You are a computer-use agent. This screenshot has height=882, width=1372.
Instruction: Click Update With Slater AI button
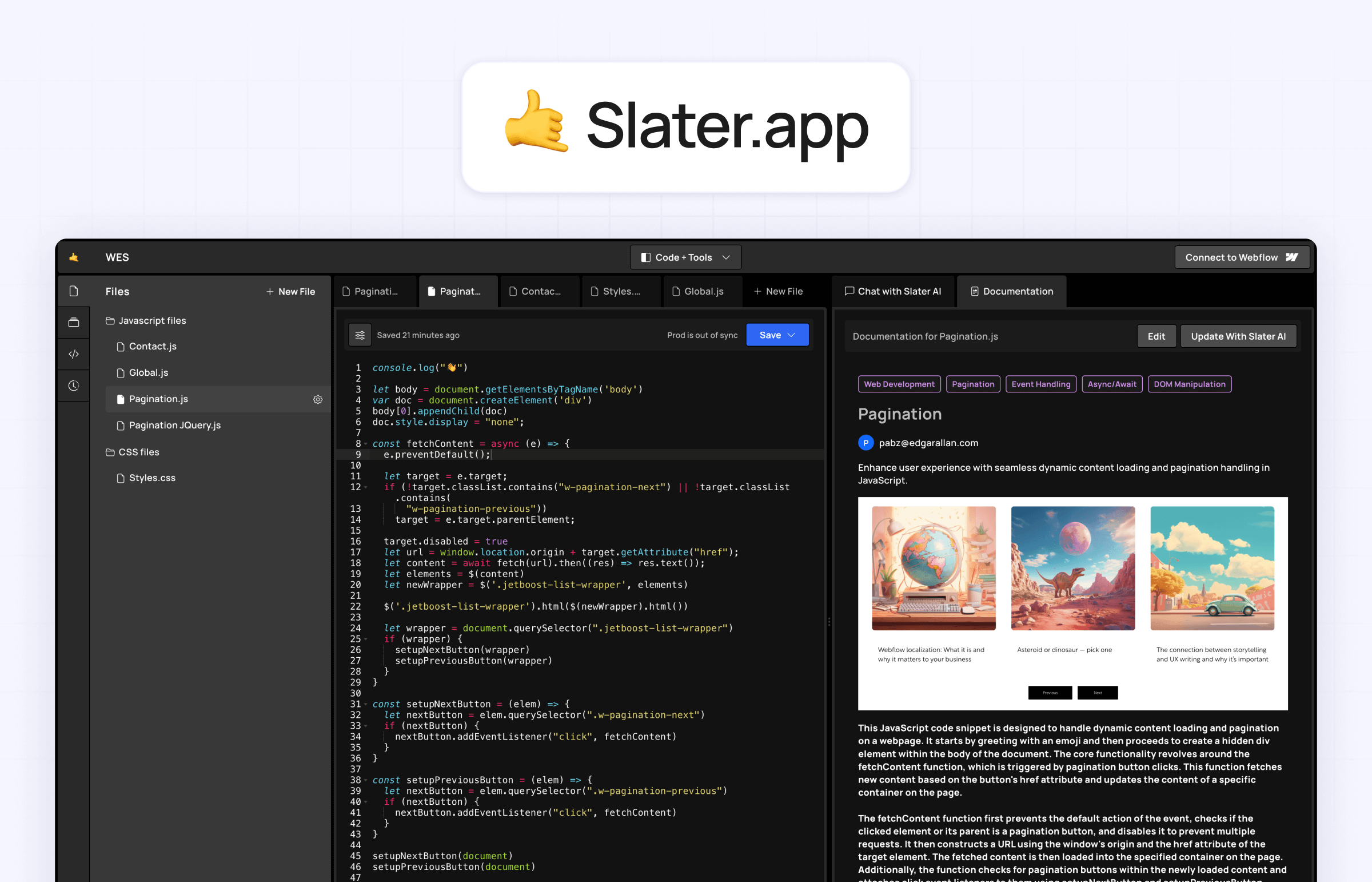point(1238,336)
